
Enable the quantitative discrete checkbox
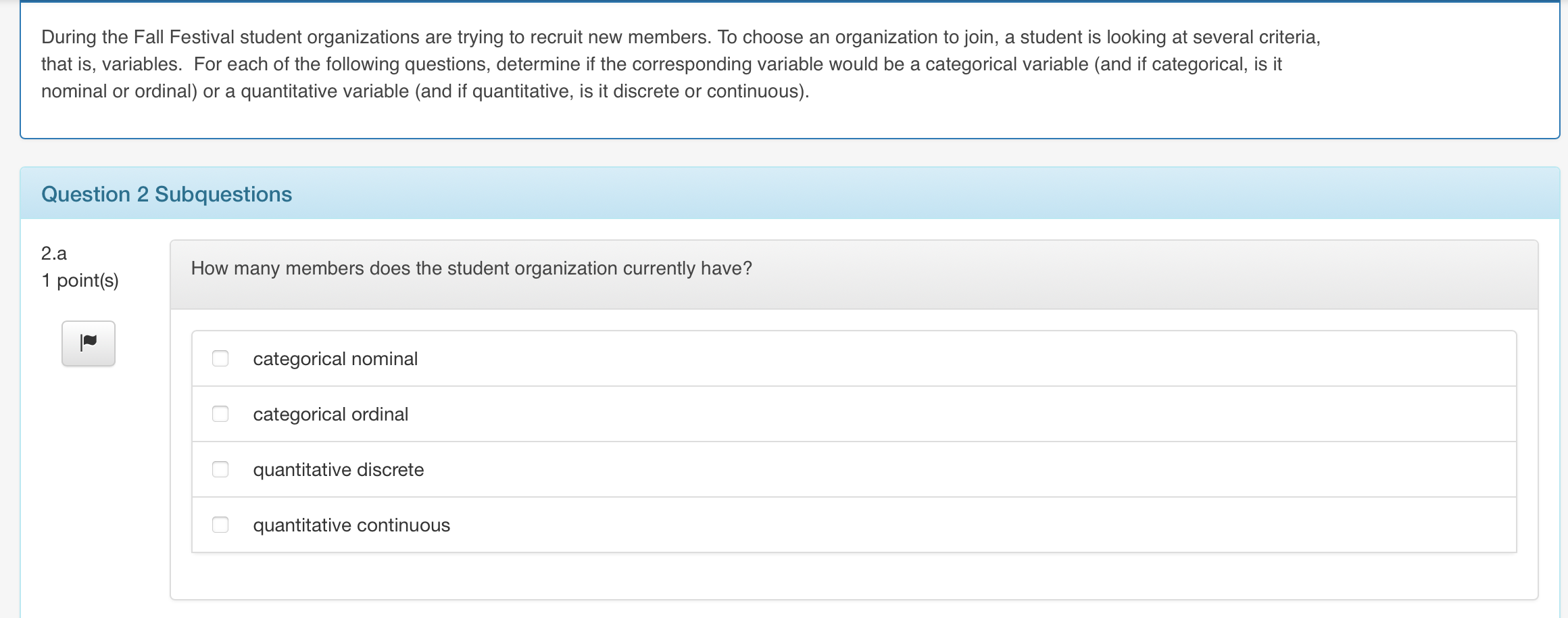(x=220, y=469)
